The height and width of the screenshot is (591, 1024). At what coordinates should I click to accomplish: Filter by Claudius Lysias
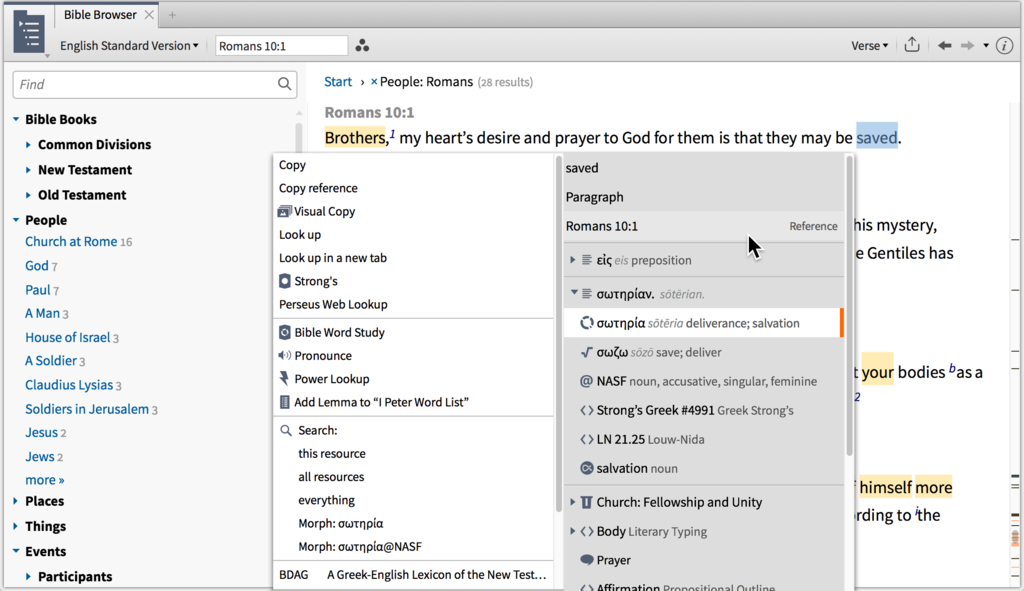click(x=69, y=385)
